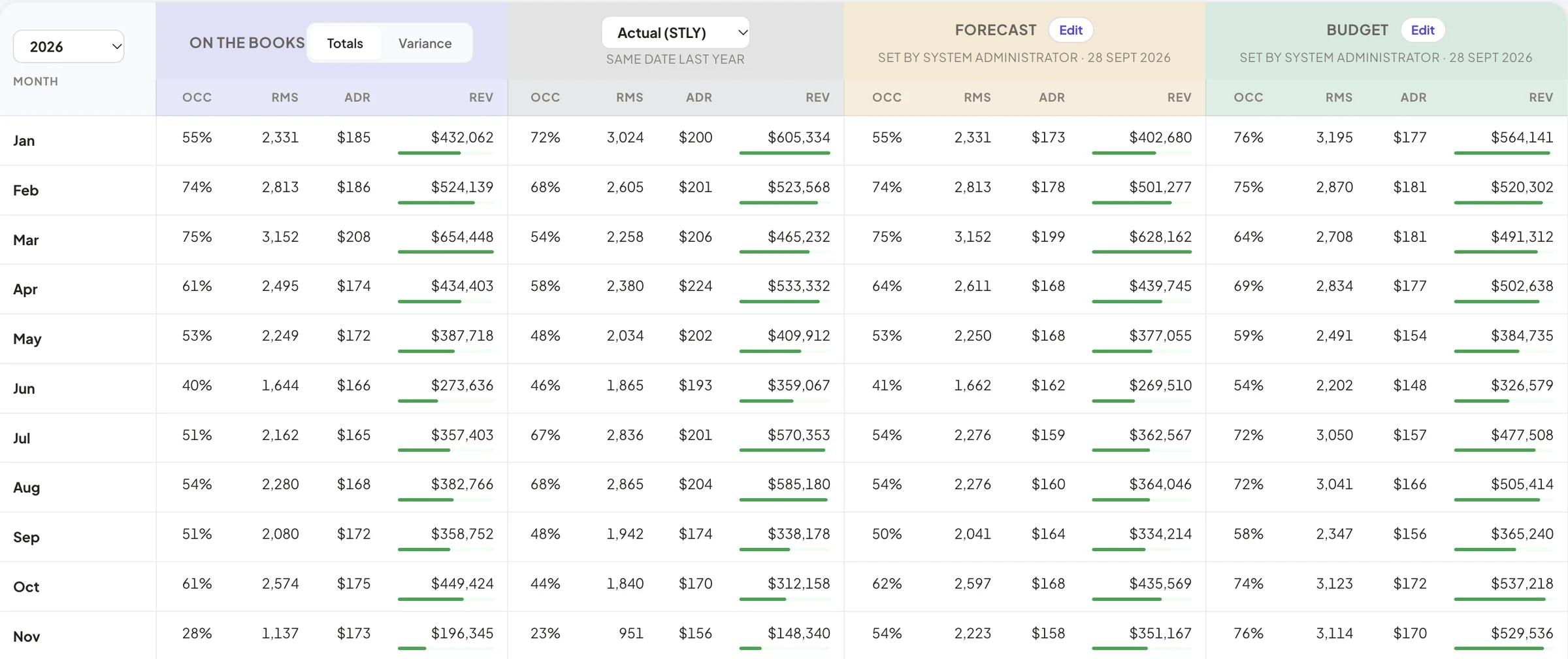
Task: Click the Sep month row label
Action: pos(27,537)
